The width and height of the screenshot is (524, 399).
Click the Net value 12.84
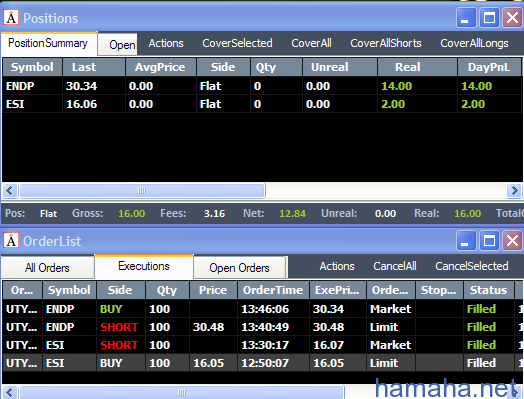(x=292, y=214)
